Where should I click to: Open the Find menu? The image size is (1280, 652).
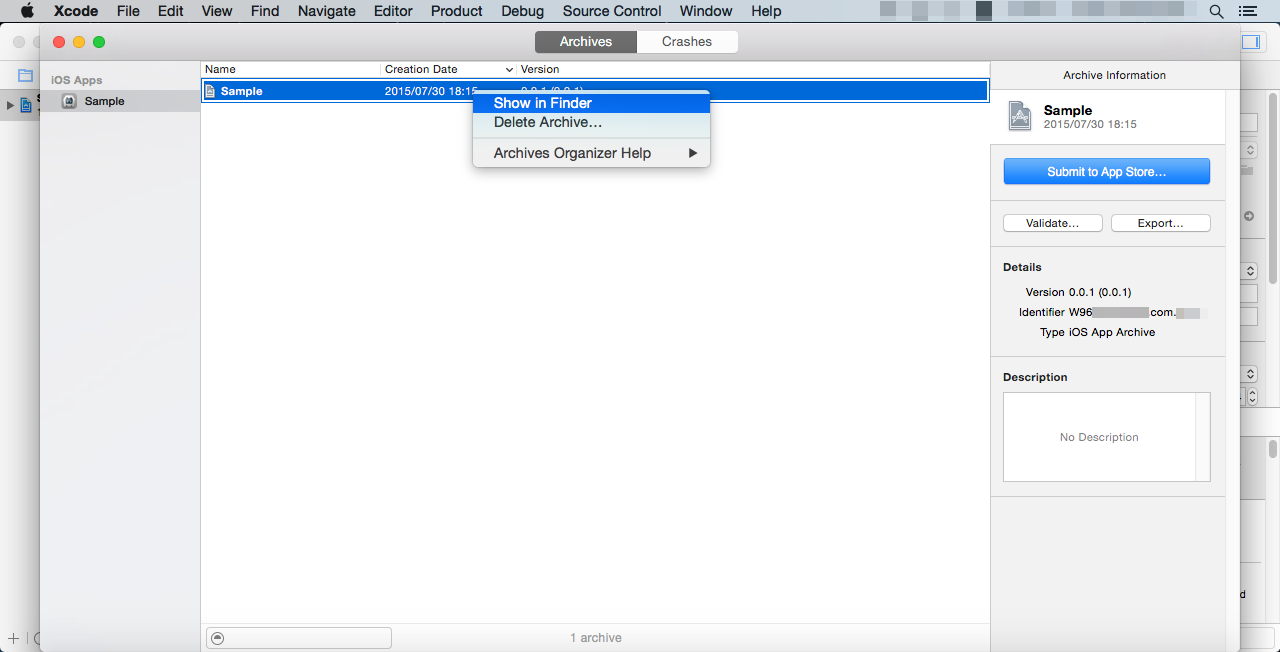point(265,11)
